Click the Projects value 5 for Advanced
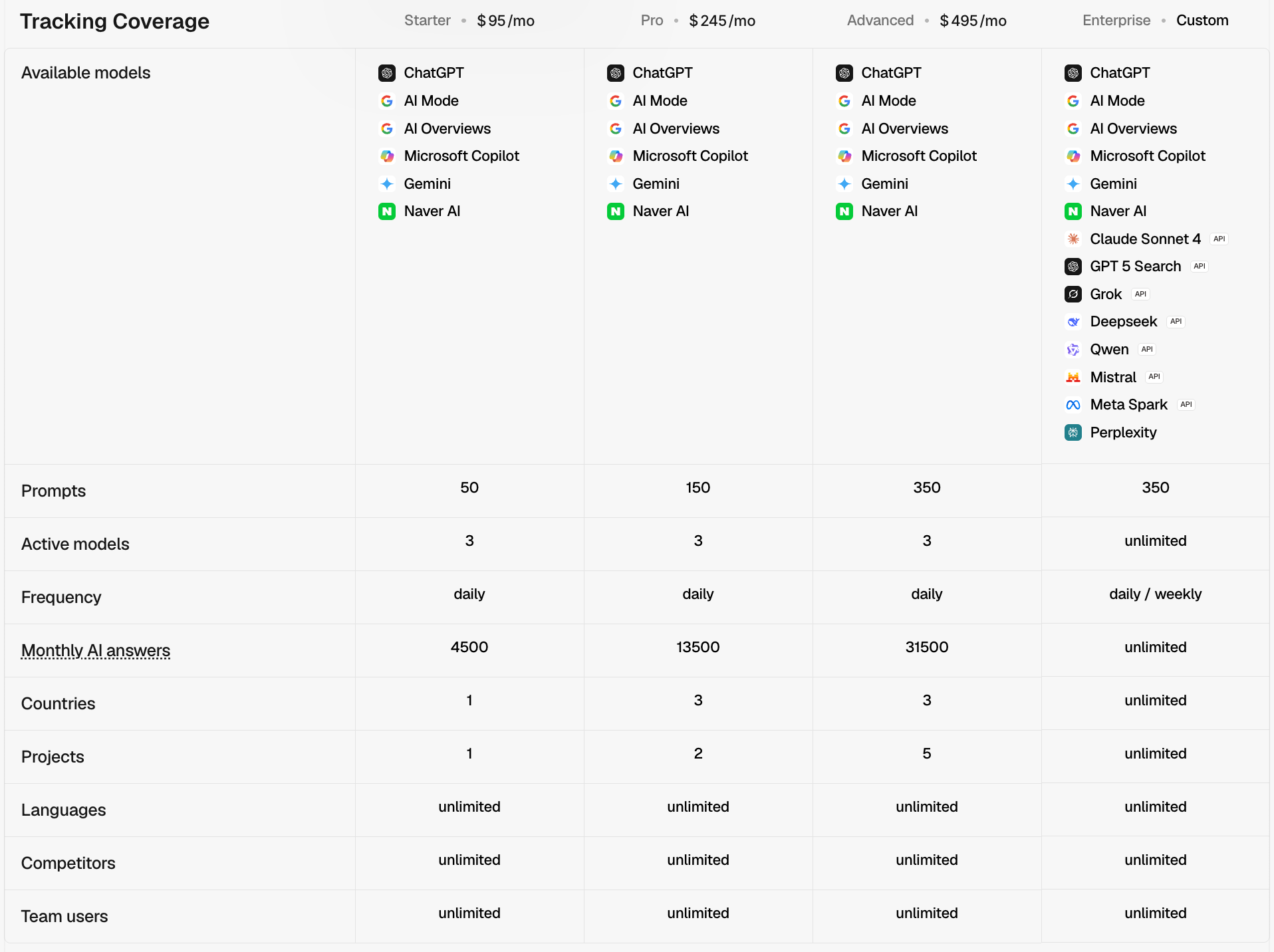 [927, 754]
